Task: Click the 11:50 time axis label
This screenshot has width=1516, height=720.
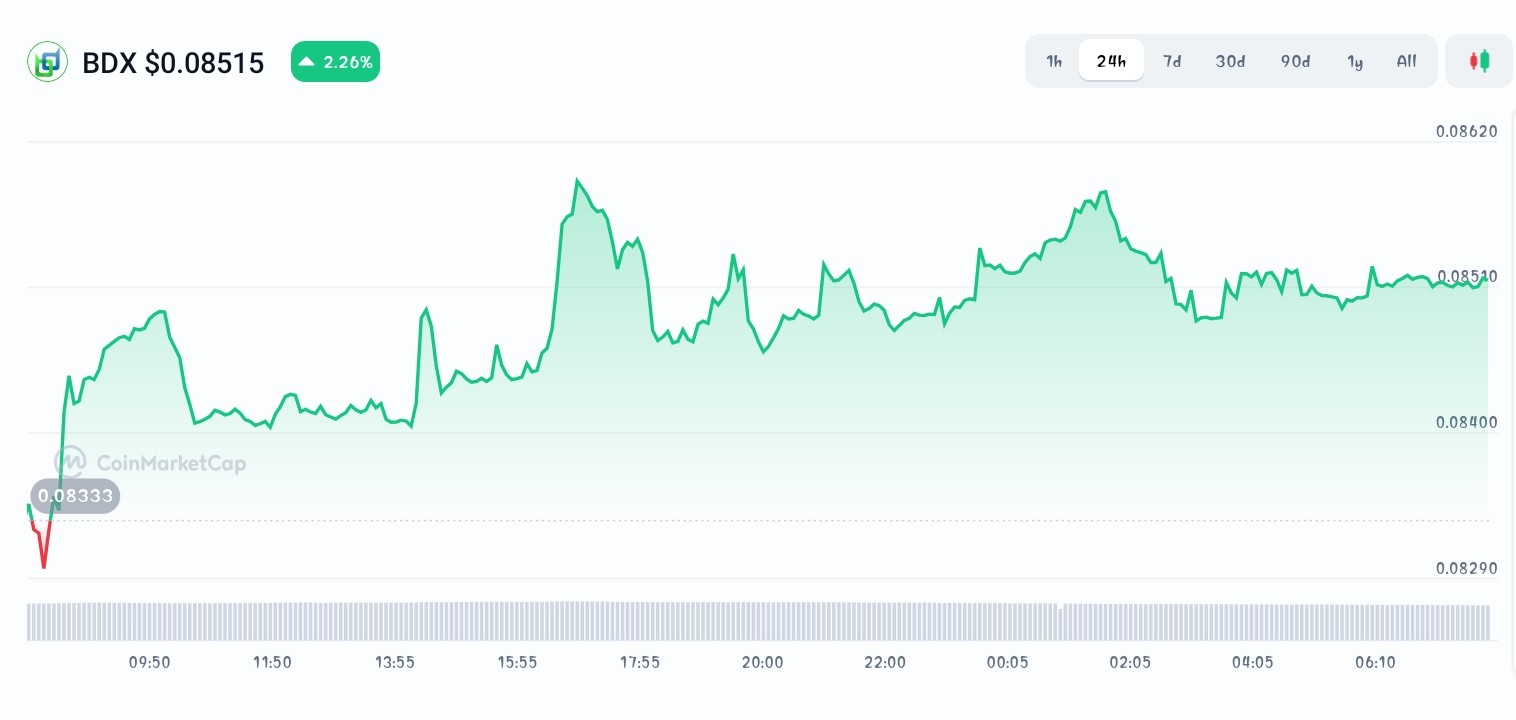Action: [272, 662]
